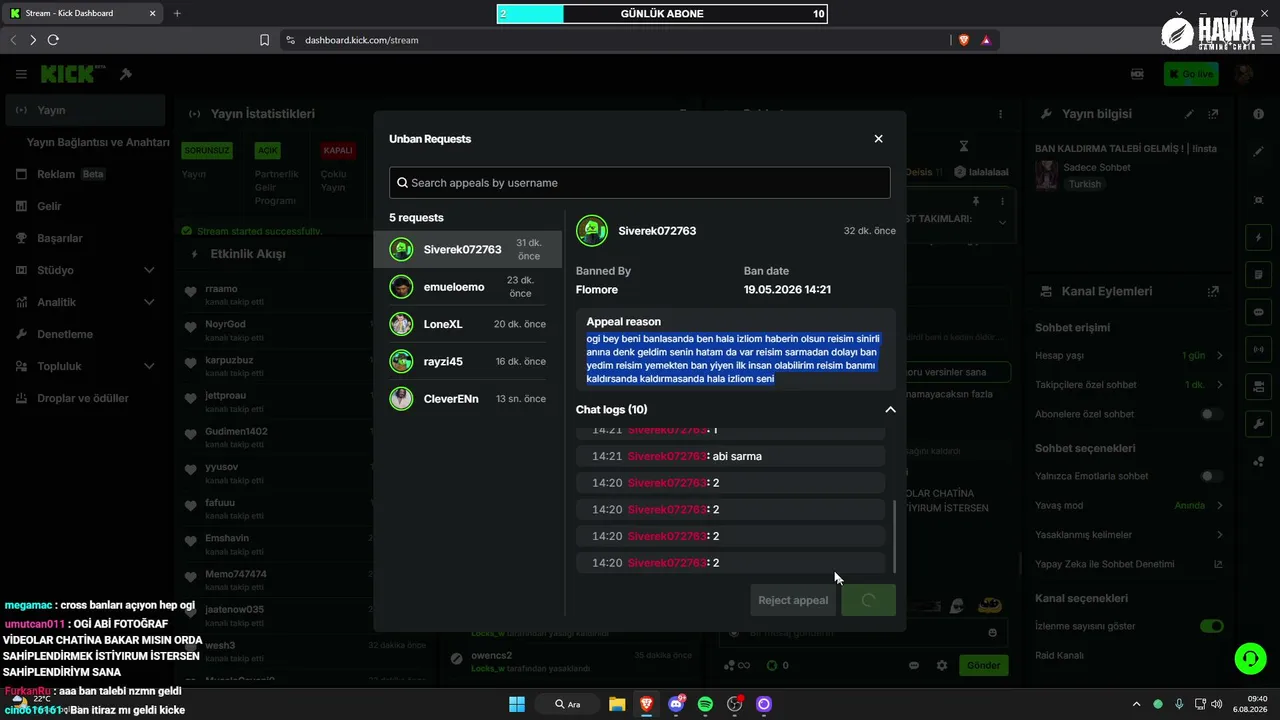Click the lightning bolt icon in right rail

pyautogui.click(x=1259, y=238)
